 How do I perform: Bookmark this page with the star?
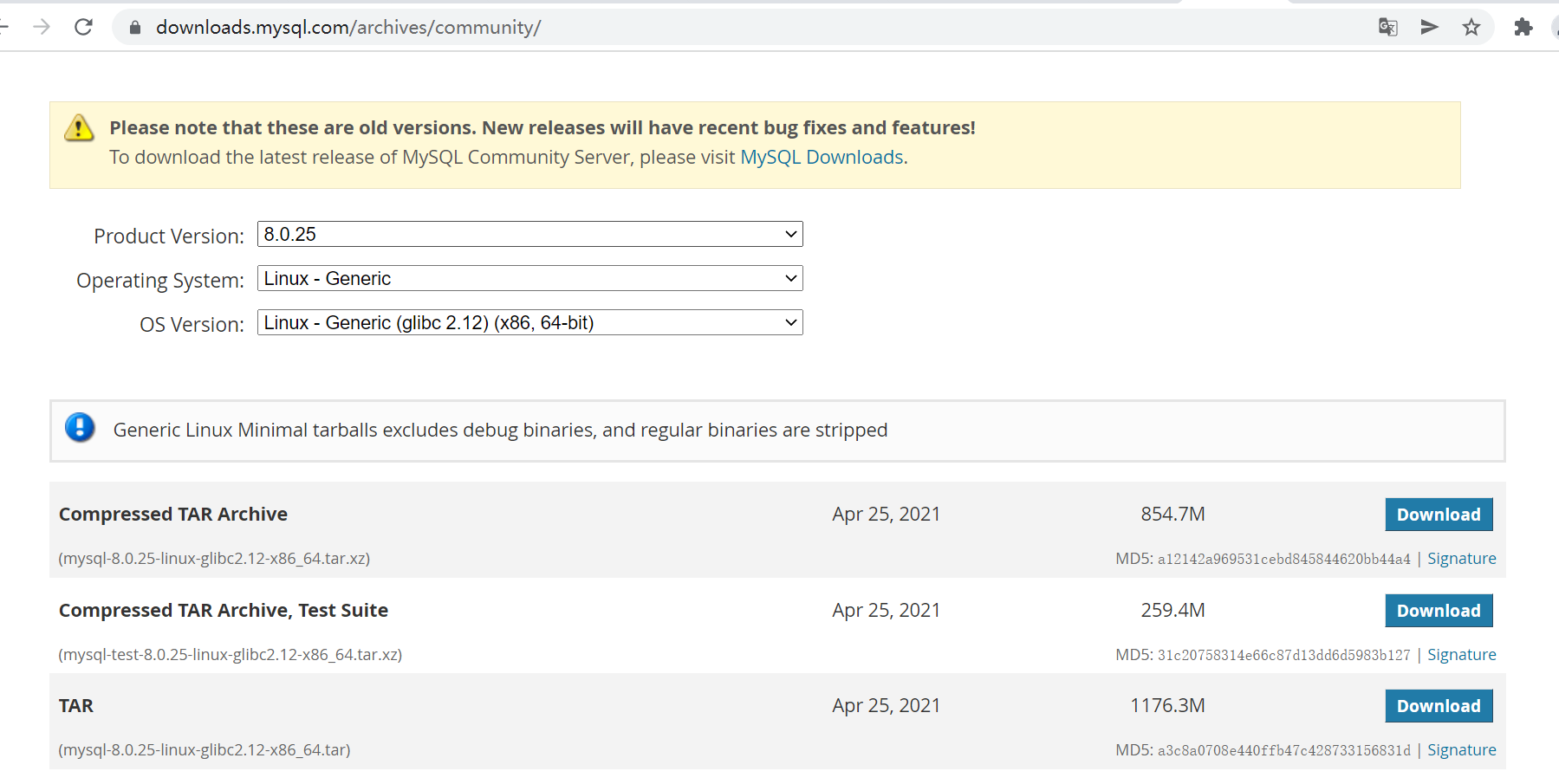click(1471, 27)
